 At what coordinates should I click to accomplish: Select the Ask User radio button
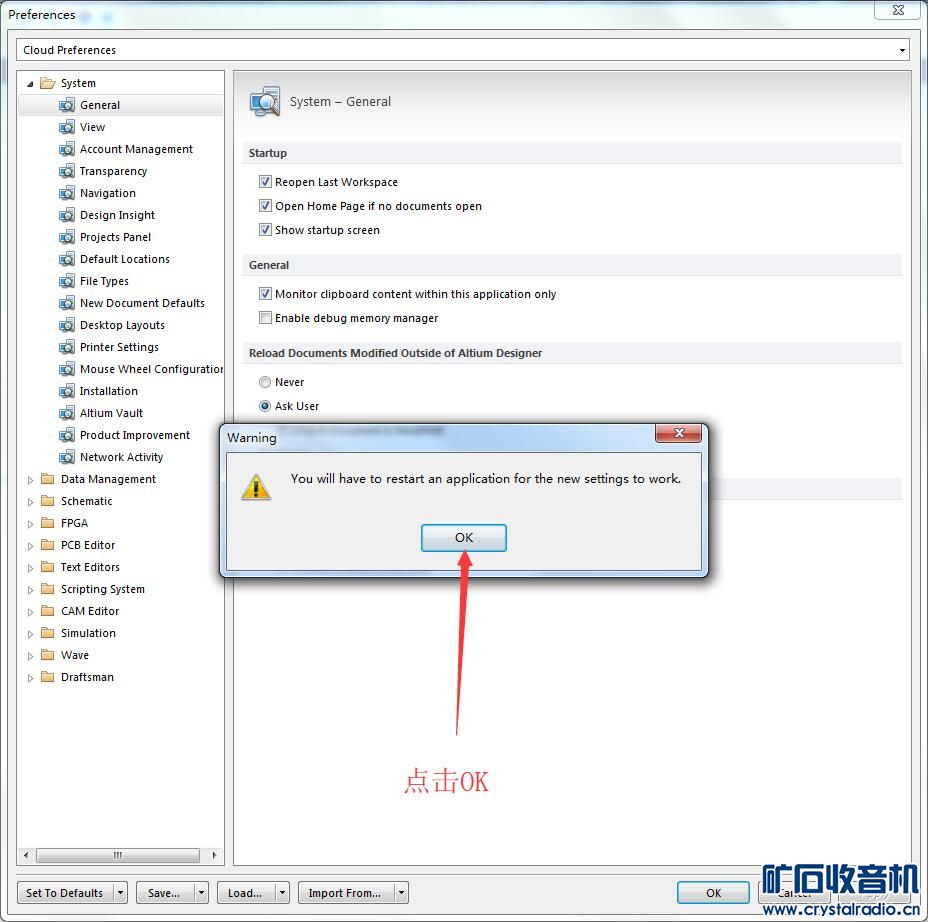(x=265, y=406)
